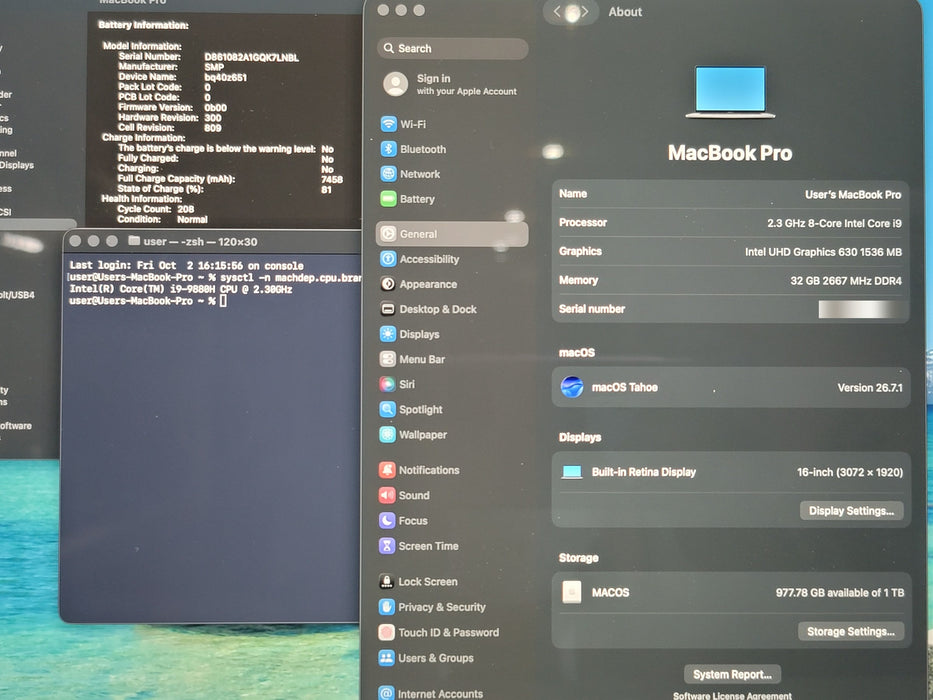This screenshot has height=700, width=933.
Task: Open the Internet Accounts icon
Action: pos(387,693)
